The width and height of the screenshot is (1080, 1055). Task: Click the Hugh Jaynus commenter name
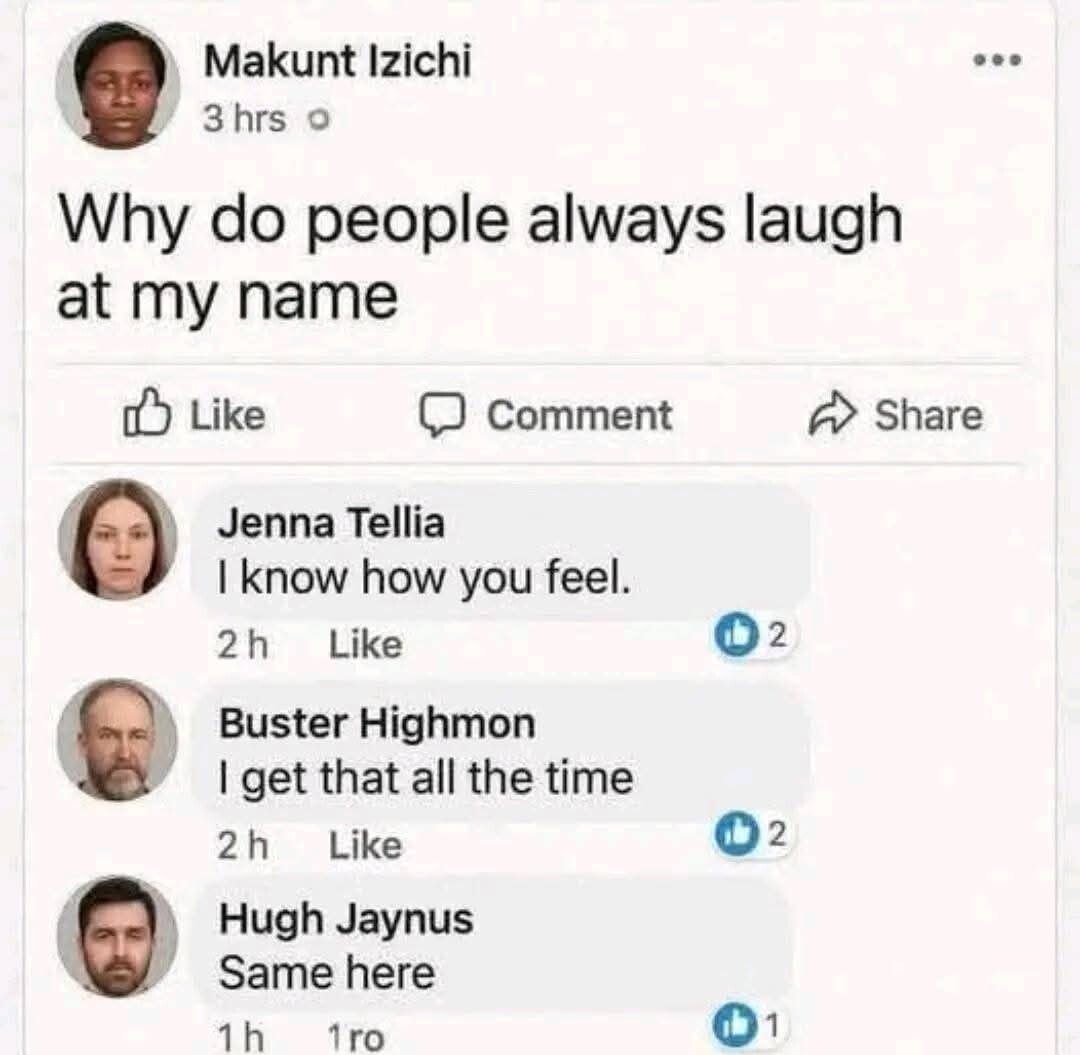(346, 919)
